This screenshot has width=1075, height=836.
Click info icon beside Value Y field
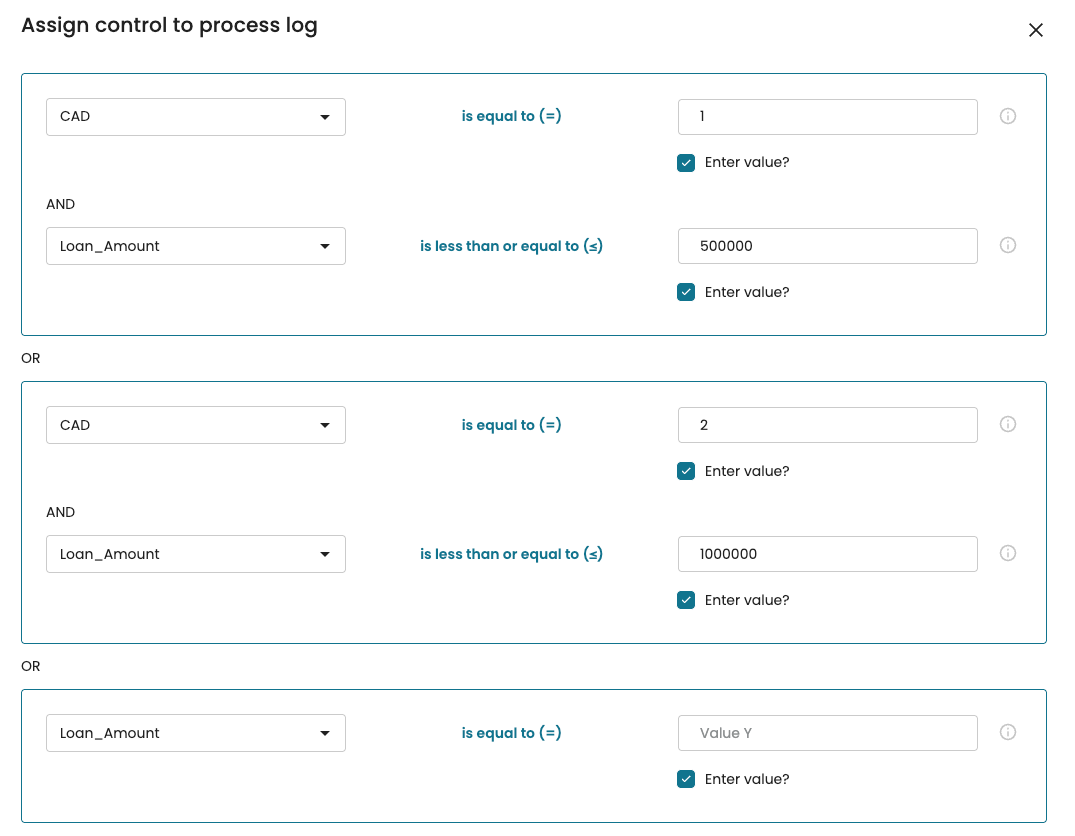point(1008,732)
